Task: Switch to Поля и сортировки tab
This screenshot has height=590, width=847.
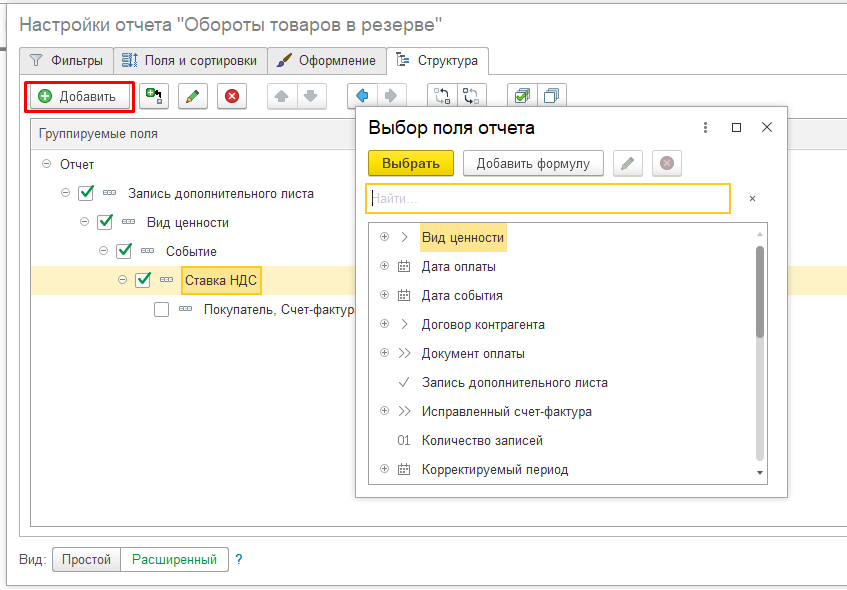Action: [190, 61]
